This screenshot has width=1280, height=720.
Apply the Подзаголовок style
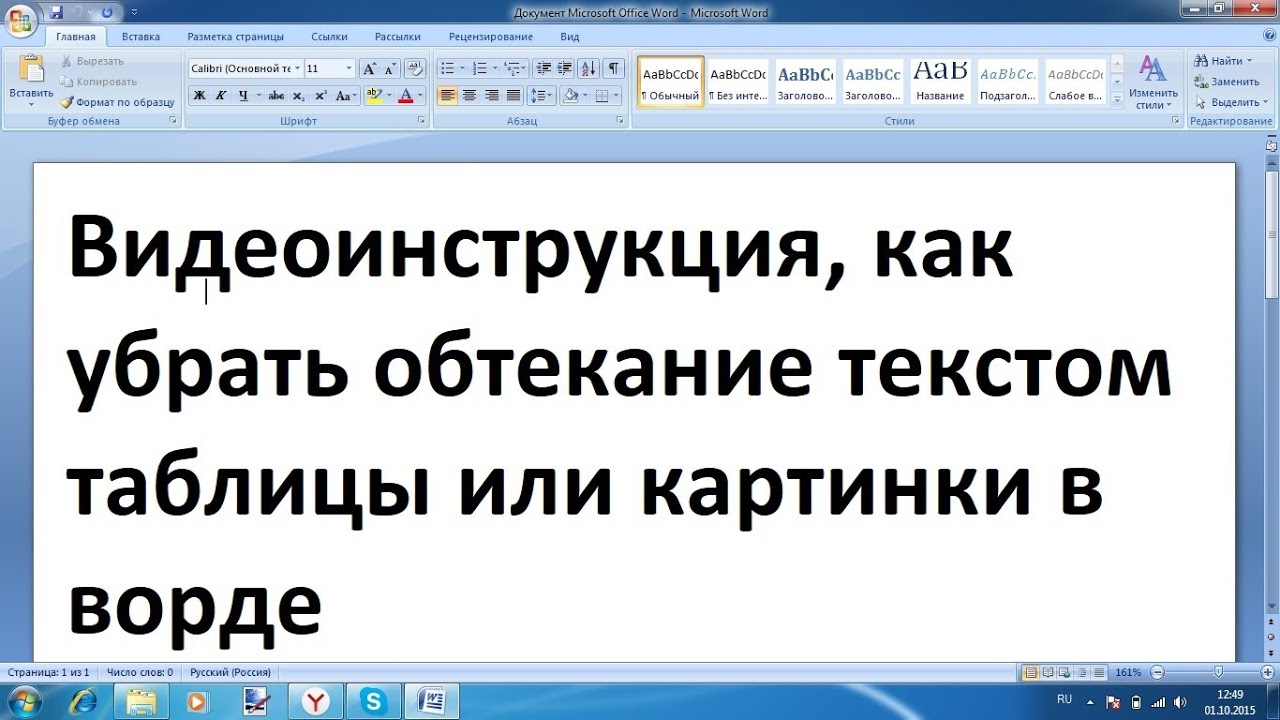[1008, 81]
